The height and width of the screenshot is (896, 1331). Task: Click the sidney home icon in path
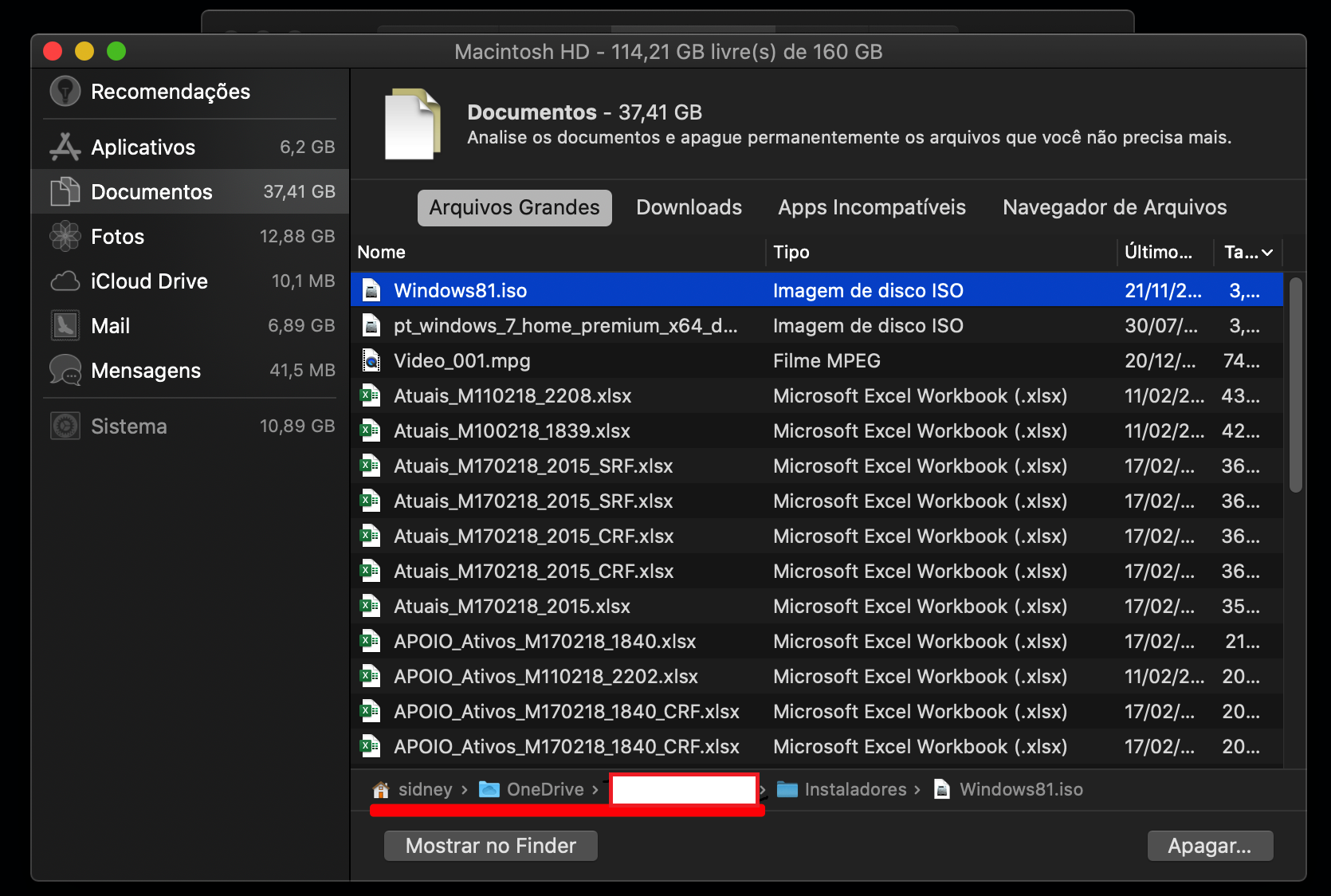(381, 789)
